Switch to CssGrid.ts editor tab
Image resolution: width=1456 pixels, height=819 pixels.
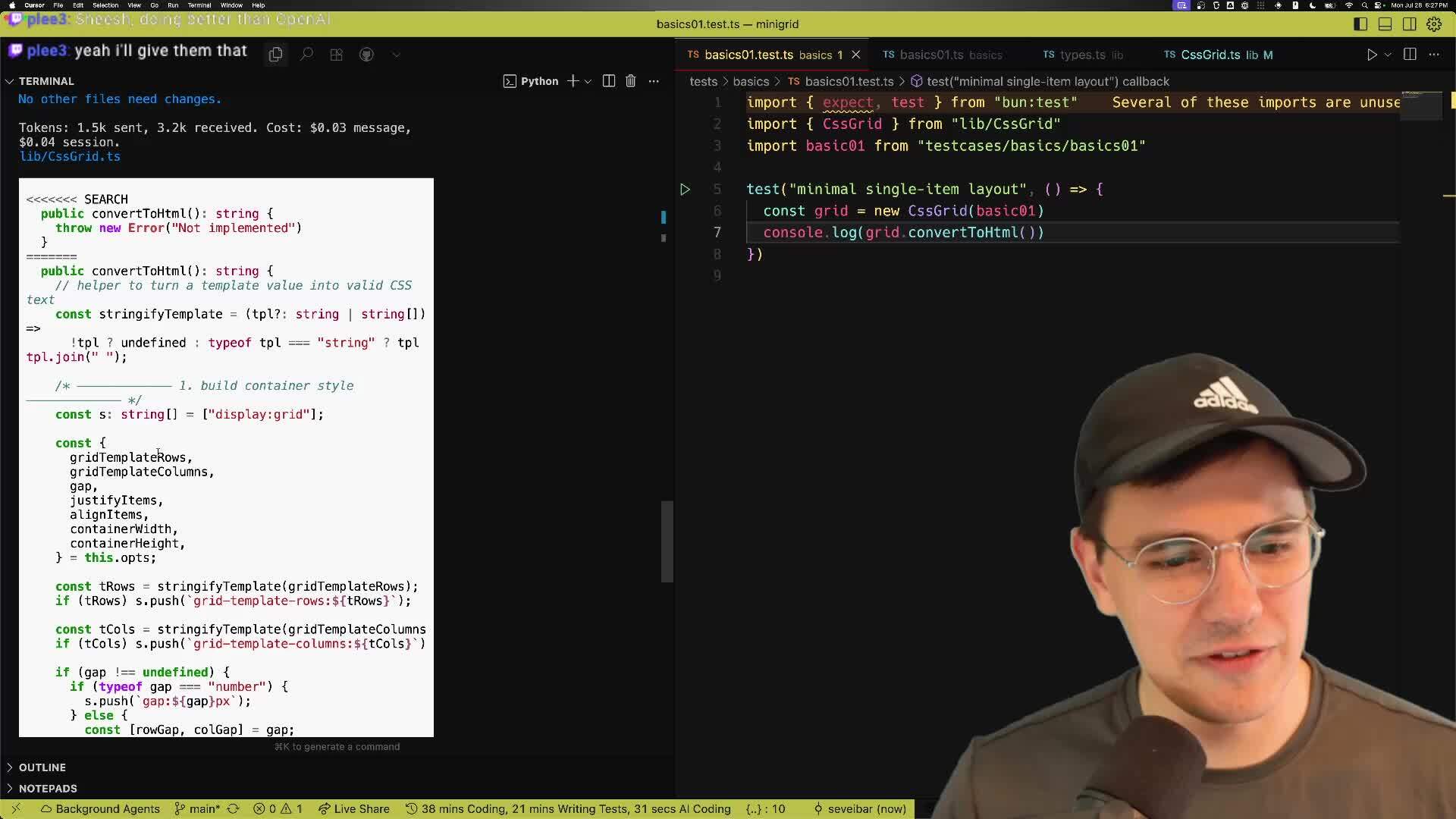point(1219,55)
